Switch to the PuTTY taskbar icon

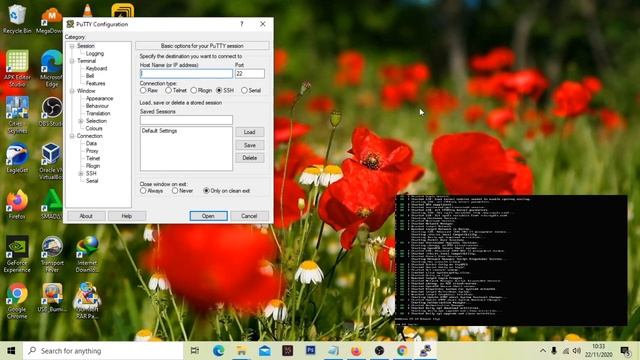[425, 351]
